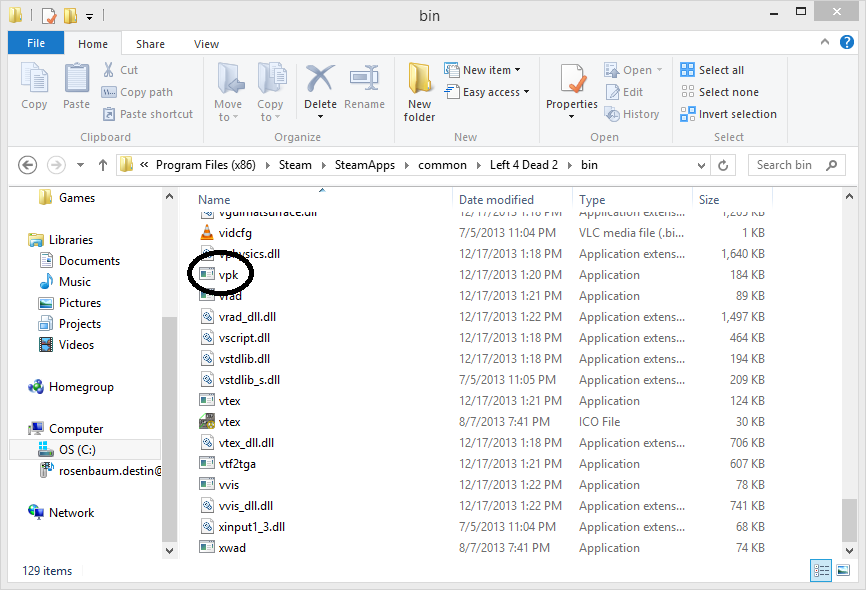The image size is (866, 590).
Task: Expand the Delete dropdown arrow
Action: 320,116
